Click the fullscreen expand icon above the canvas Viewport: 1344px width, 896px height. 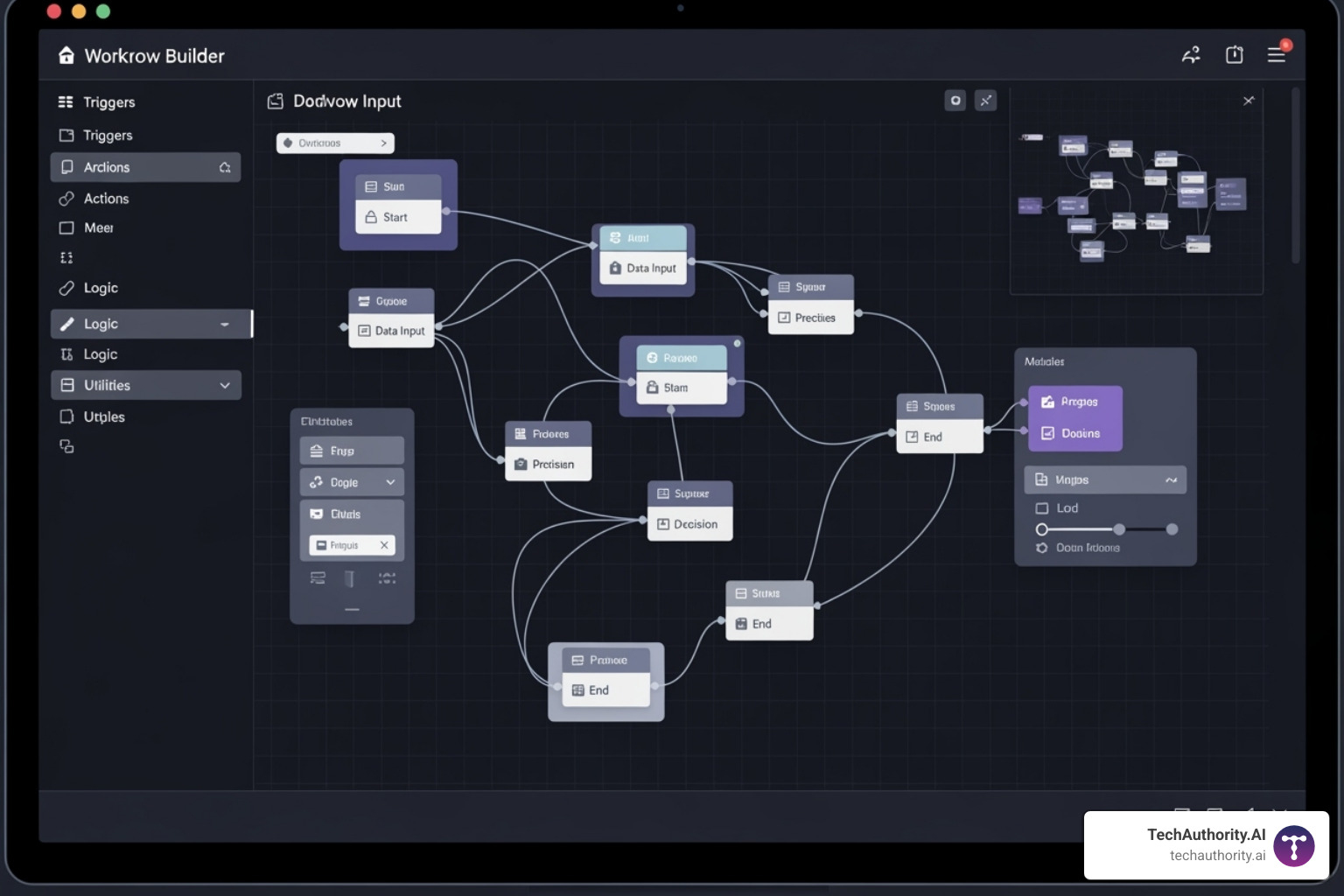(986, 100)
